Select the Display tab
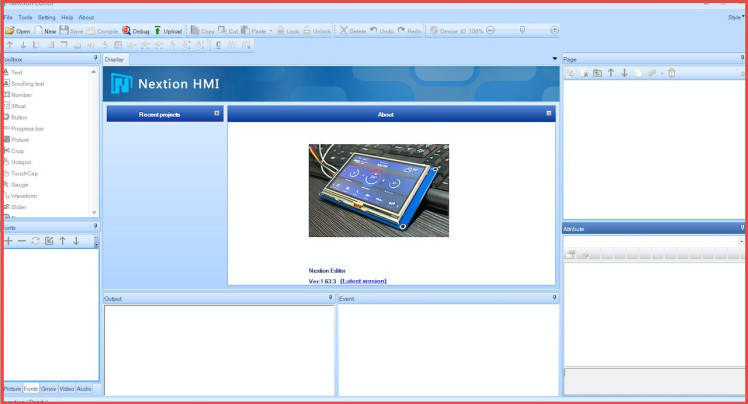This screenshot has width=748, height=404. click(114, 59)
